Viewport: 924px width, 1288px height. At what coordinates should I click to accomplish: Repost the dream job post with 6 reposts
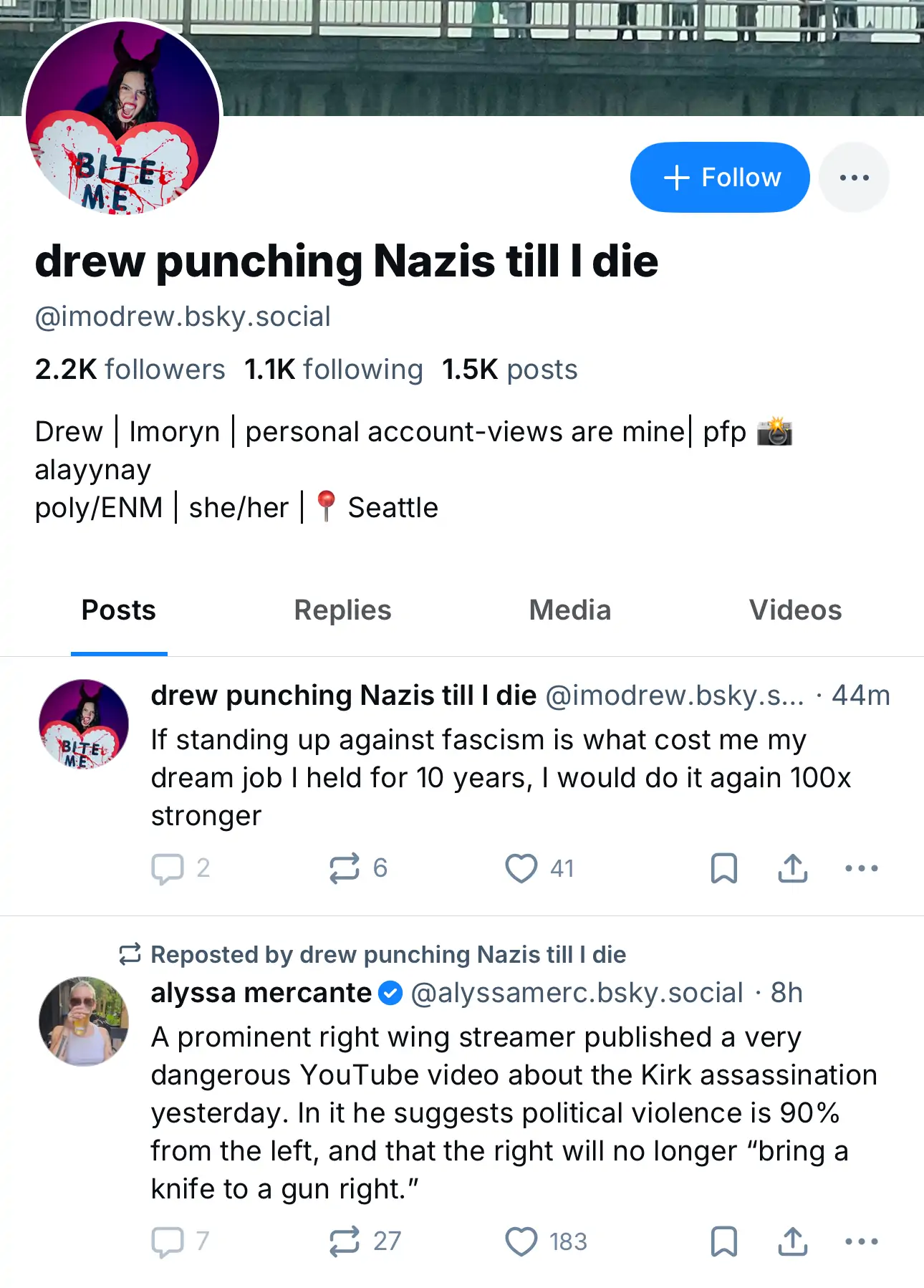pyautogui.click(x=357, y=868)
